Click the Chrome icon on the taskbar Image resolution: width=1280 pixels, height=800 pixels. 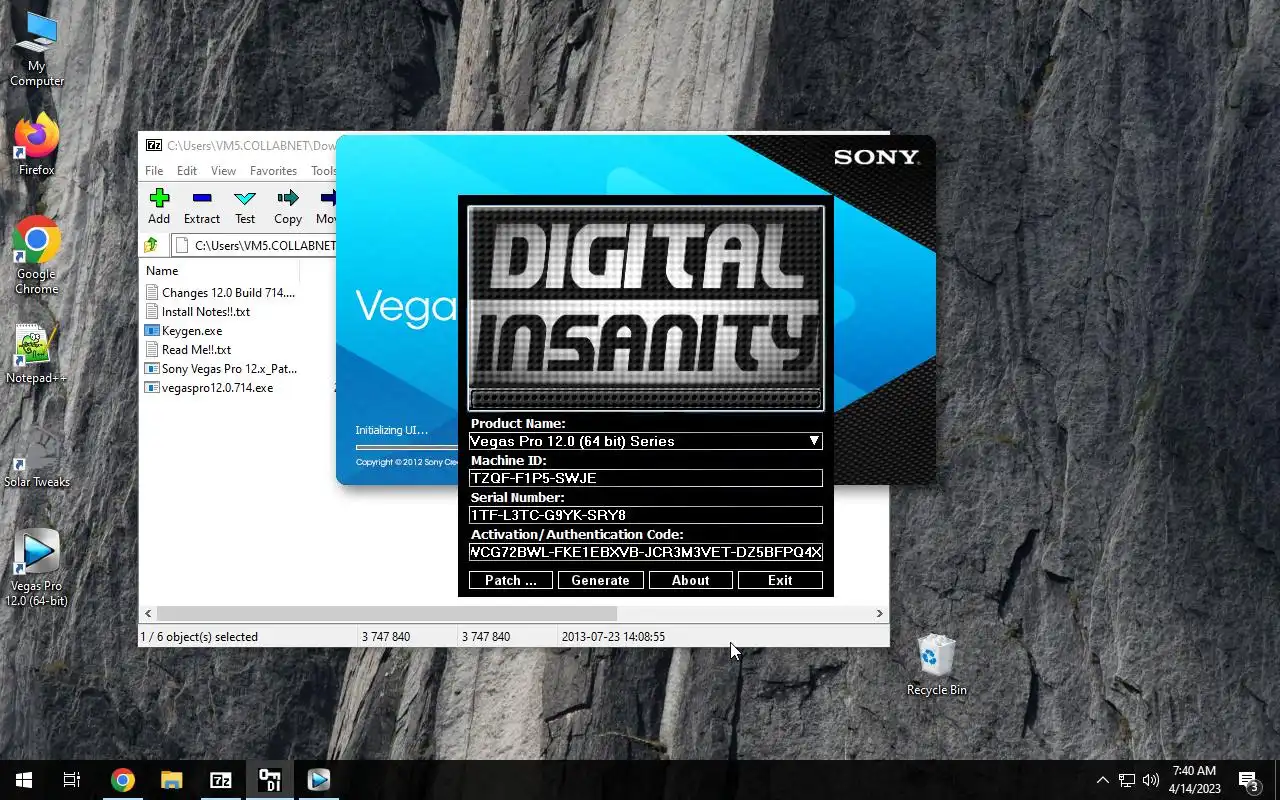coord(123,780)
